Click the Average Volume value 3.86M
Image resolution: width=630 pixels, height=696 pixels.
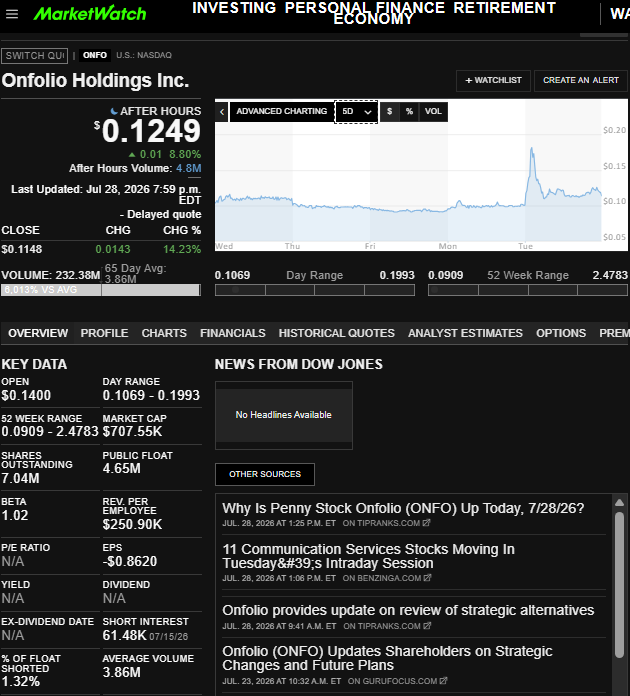coord(122,672)
